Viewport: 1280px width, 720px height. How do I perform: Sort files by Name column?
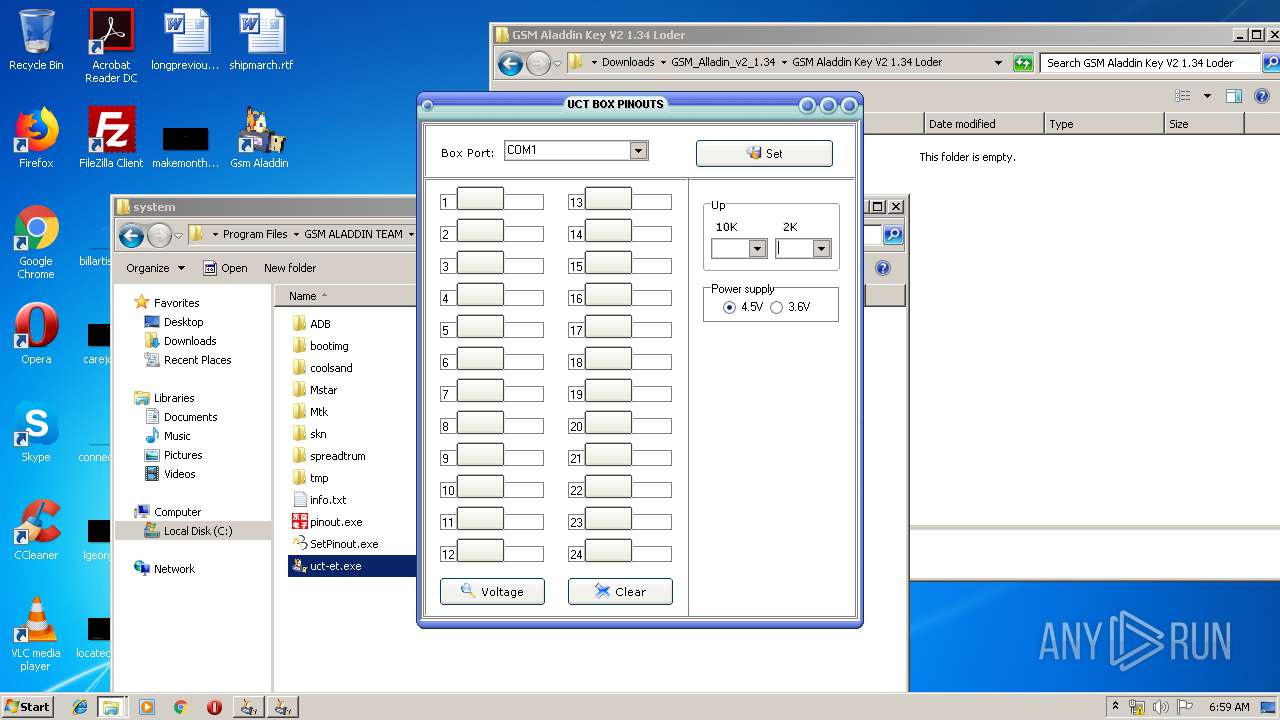click(345, 296)
